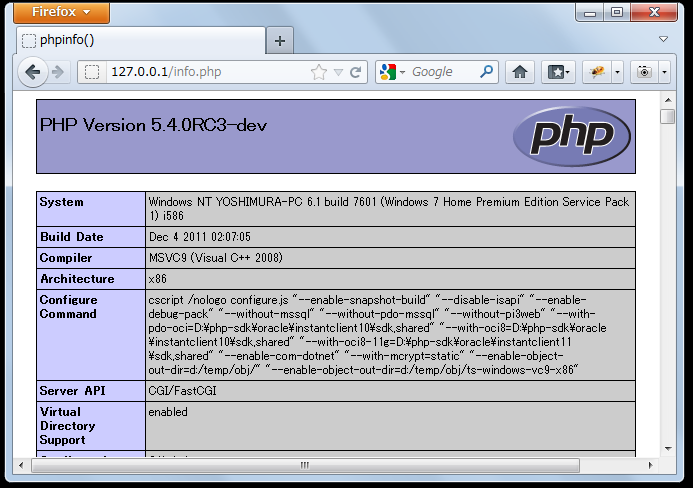The image size is (693, 488).
Task: Go back with the back arrow
Action: (33, 72)
